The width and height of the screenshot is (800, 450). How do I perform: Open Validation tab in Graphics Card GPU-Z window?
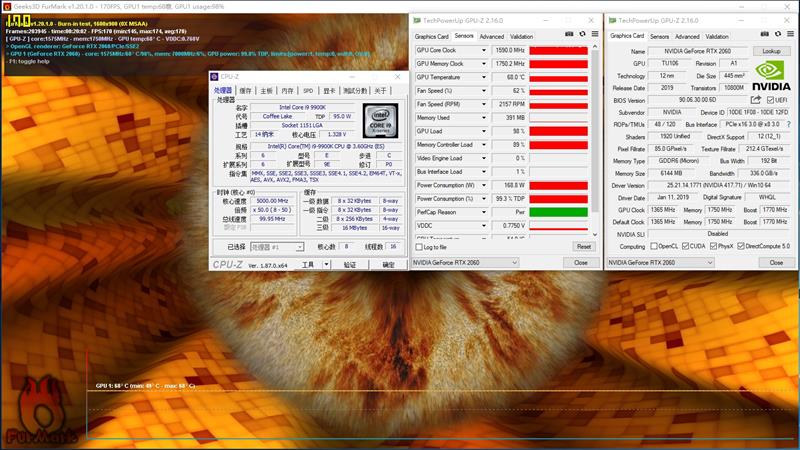click(x=717, y=36)
